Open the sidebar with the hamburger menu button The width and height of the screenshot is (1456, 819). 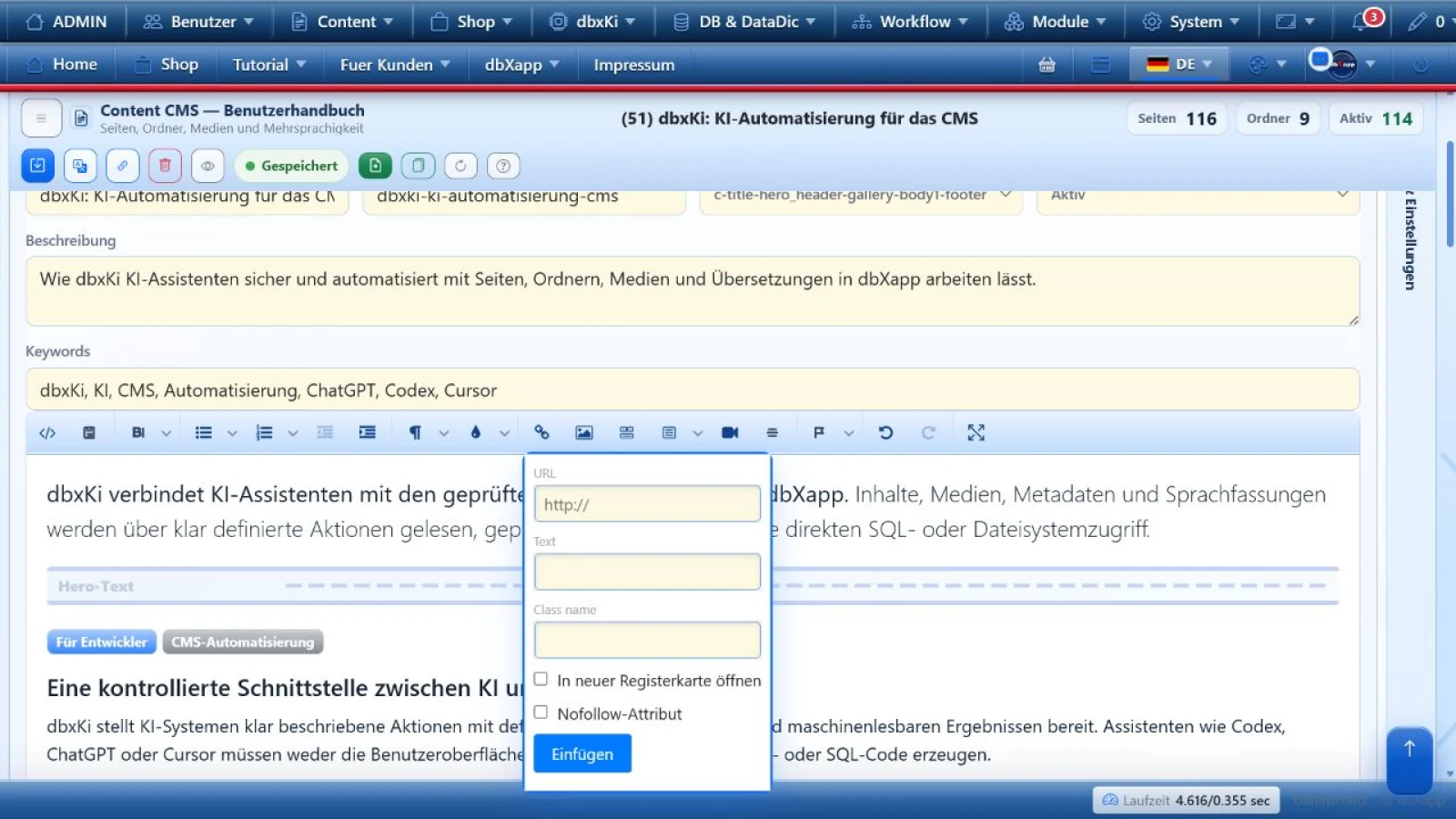pyautogui.click(x=41, y=118)
